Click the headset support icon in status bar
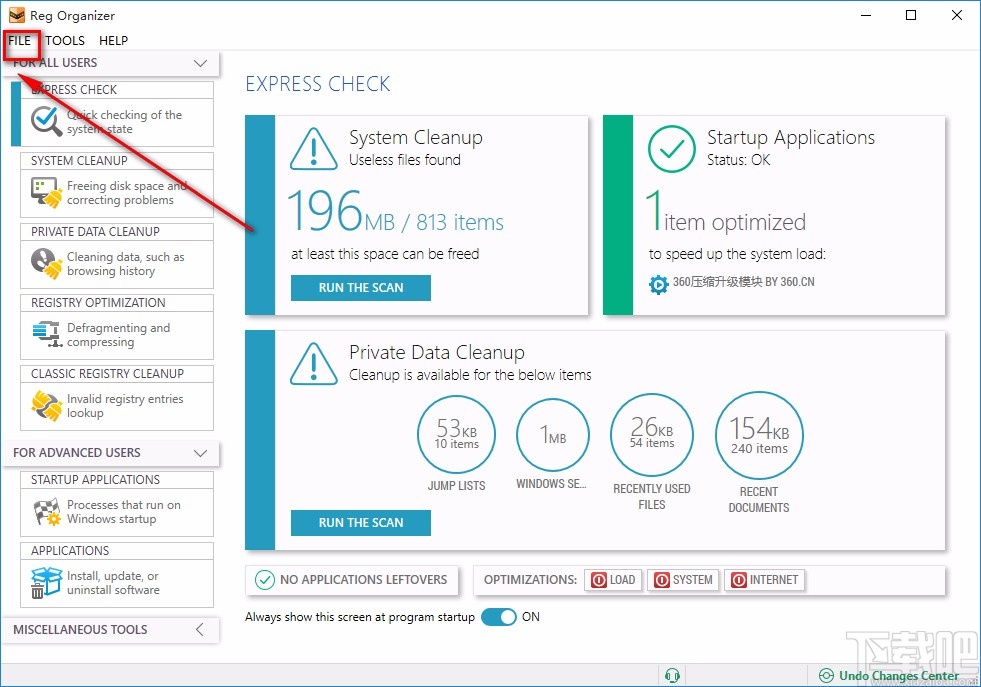The image size is (981, 687). [x=673, y=676]
